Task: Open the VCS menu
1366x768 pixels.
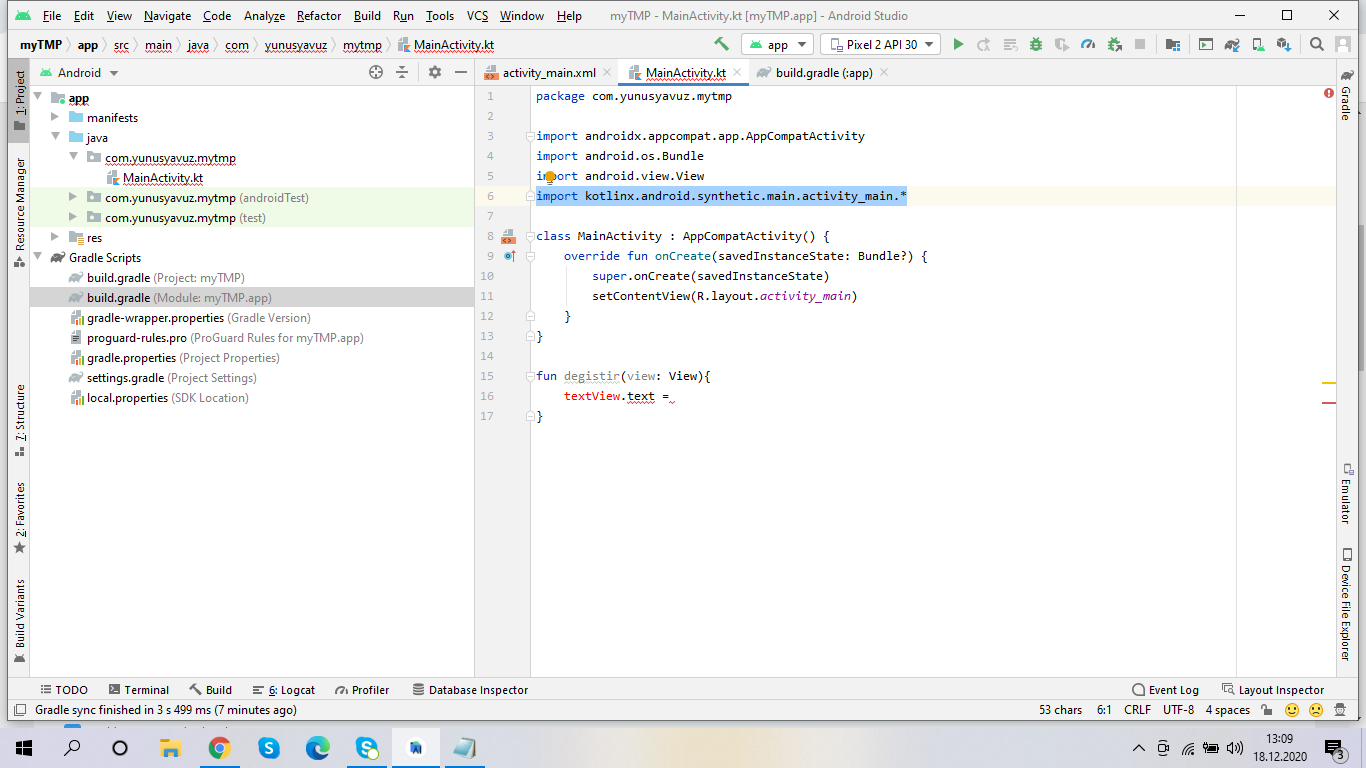Action: click(477, 16)
